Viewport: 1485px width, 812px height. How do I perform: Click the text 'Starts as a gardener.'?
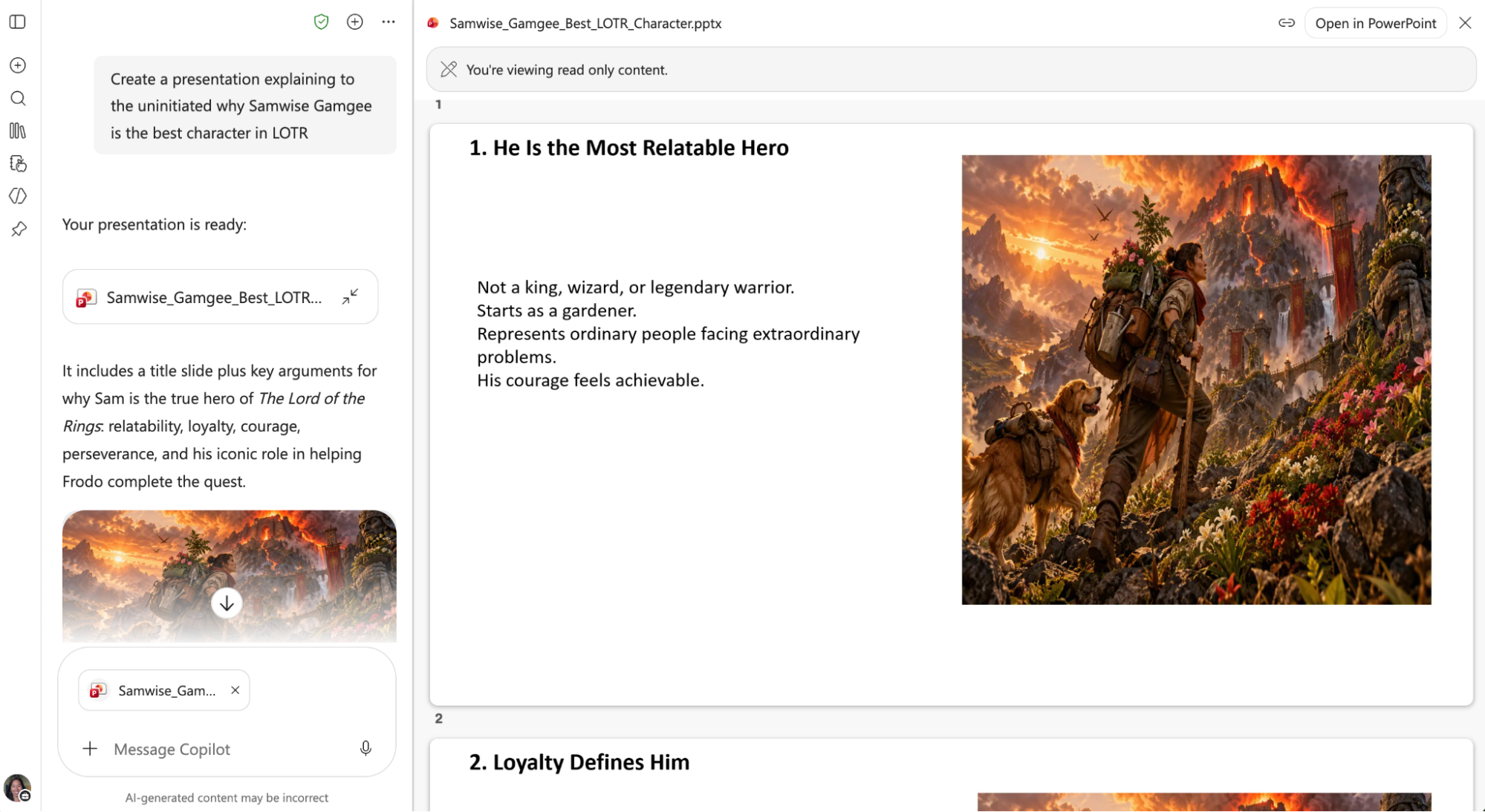pos(556,311)
